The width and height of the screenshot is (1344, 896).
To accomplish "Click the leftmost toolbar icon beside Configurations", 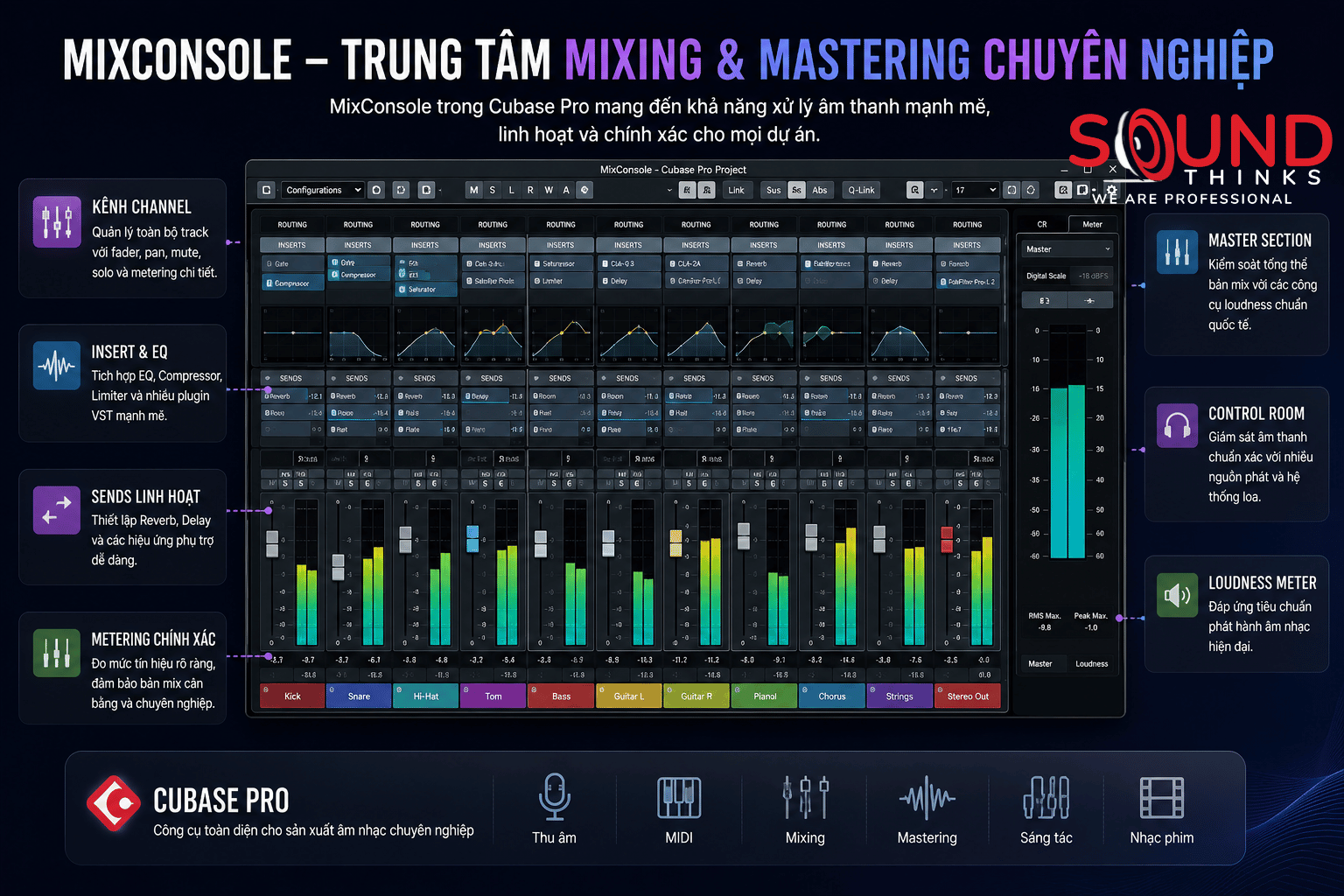I will [x=267, y=190].
